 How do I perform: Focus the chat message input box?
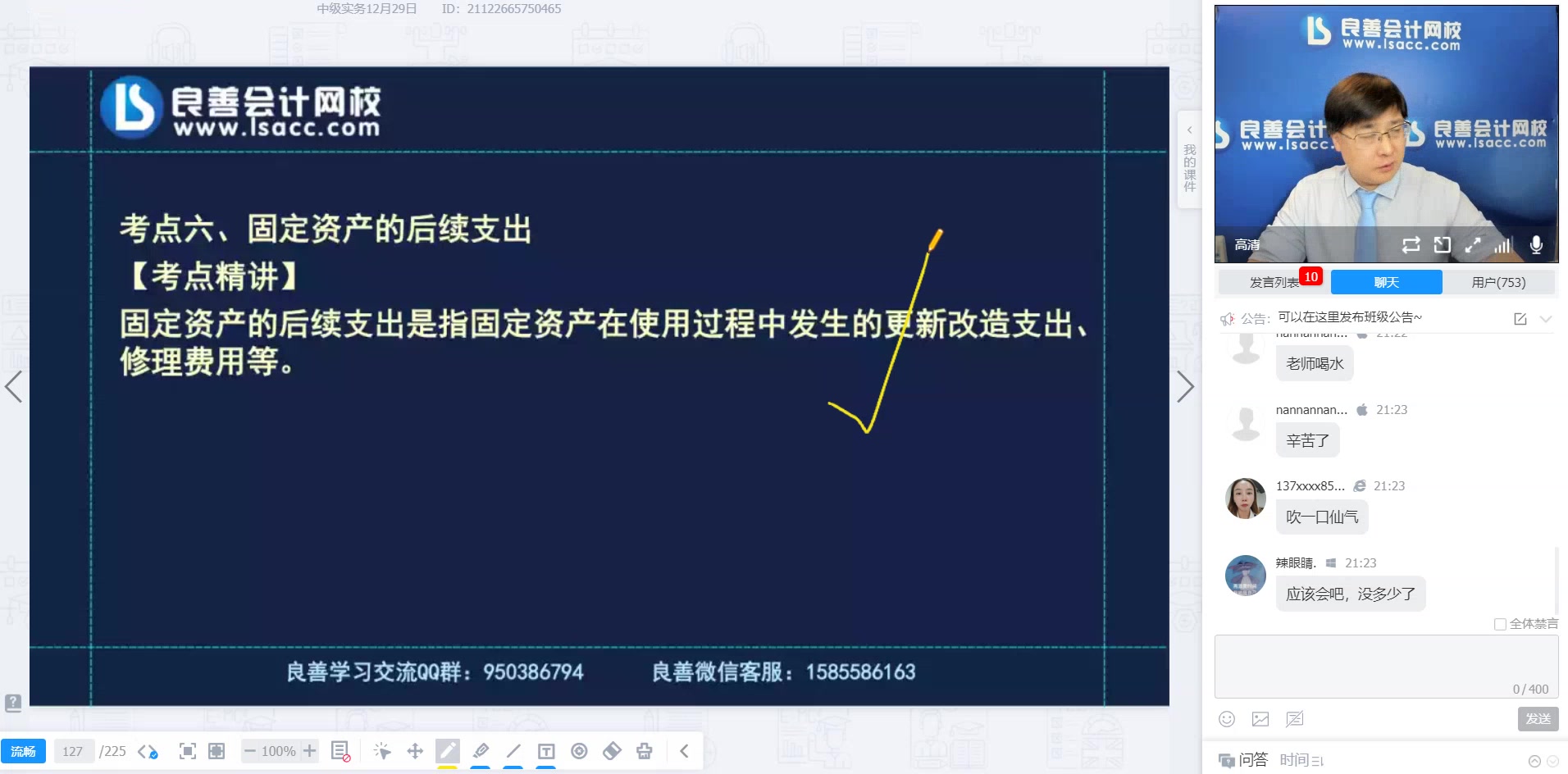pyautogui.click(x=1386, y=666)
